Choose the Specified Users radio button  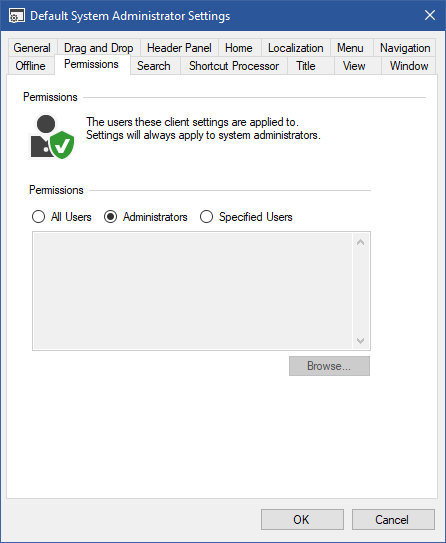click(x=206, y=217)
